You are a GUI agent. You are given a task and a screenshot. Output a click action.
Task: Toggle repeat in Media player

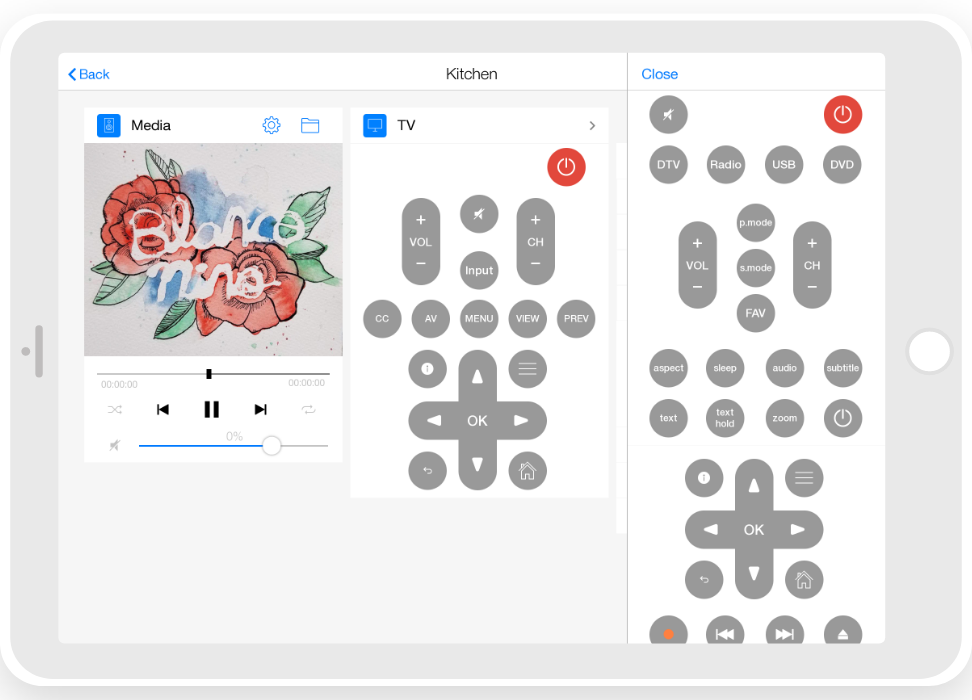[x=308, y=409]
